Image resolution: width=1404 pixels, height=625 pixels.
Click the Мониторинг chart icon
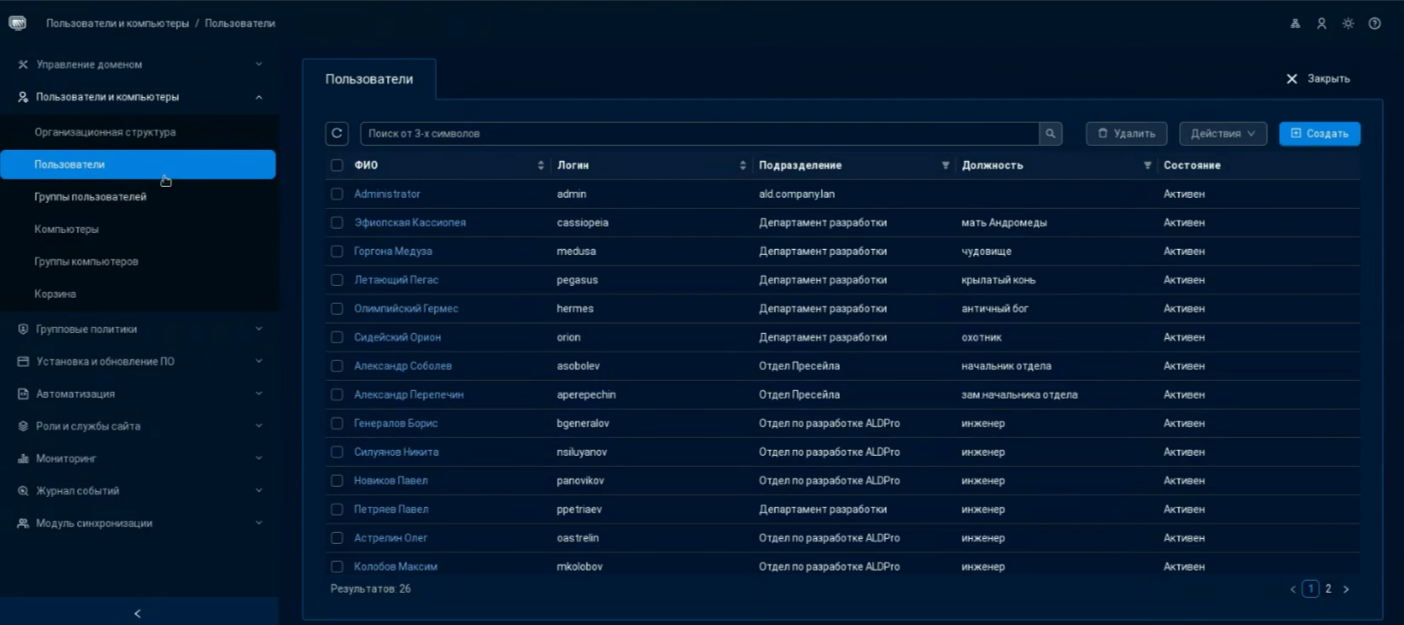tap(23, 458)
